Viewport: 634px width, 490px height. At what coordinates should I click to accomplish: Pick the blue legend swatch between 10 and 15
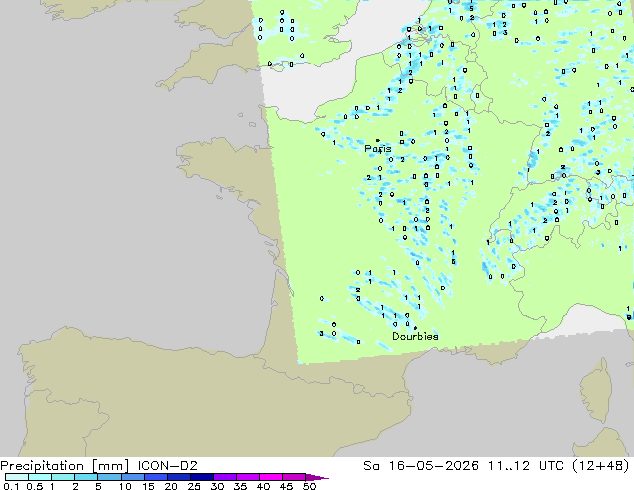(133, 477)
